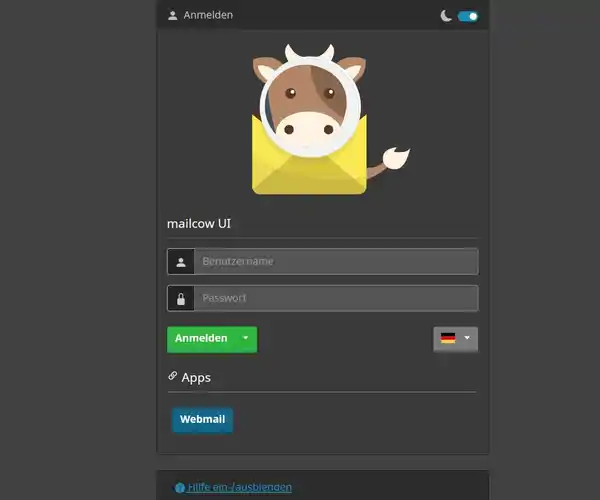Click the link icon next to Apps
The image size is (600, 500).
(173, 376)
